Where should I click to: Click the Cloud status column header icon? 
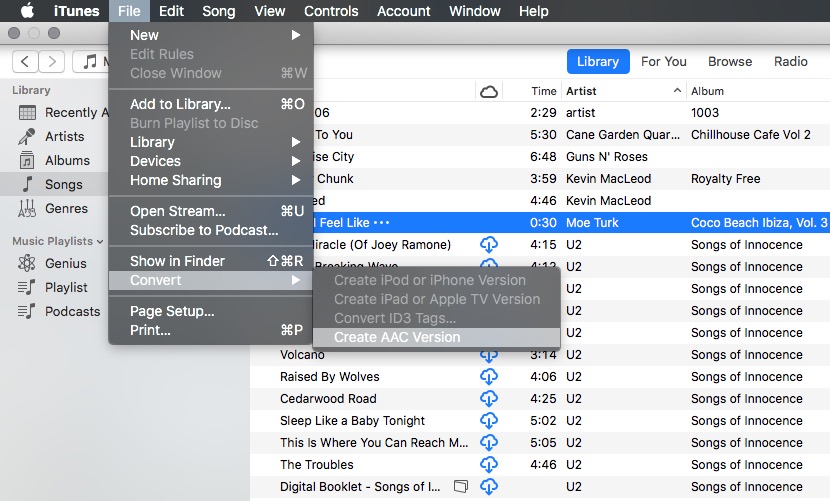point(489,92)
